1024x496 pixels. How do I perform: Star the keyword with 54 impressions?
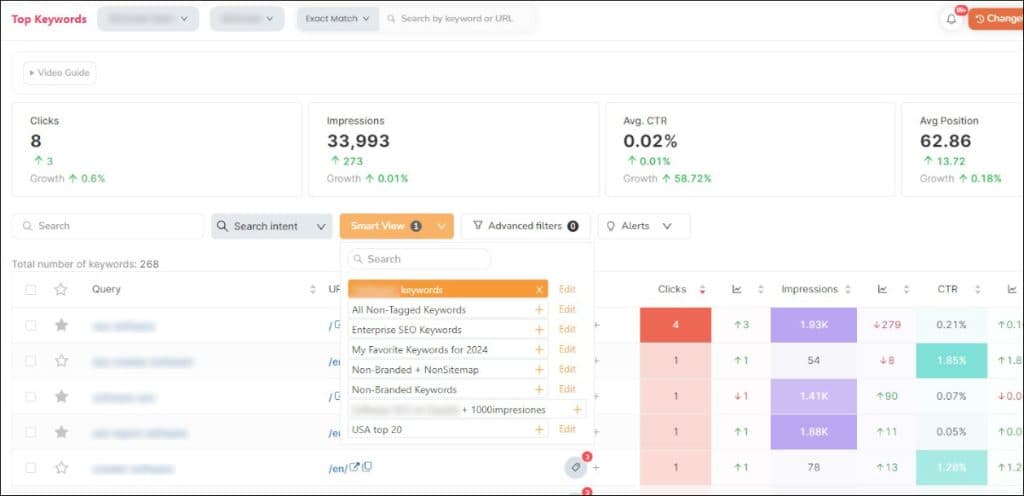(x=61, y=360)
